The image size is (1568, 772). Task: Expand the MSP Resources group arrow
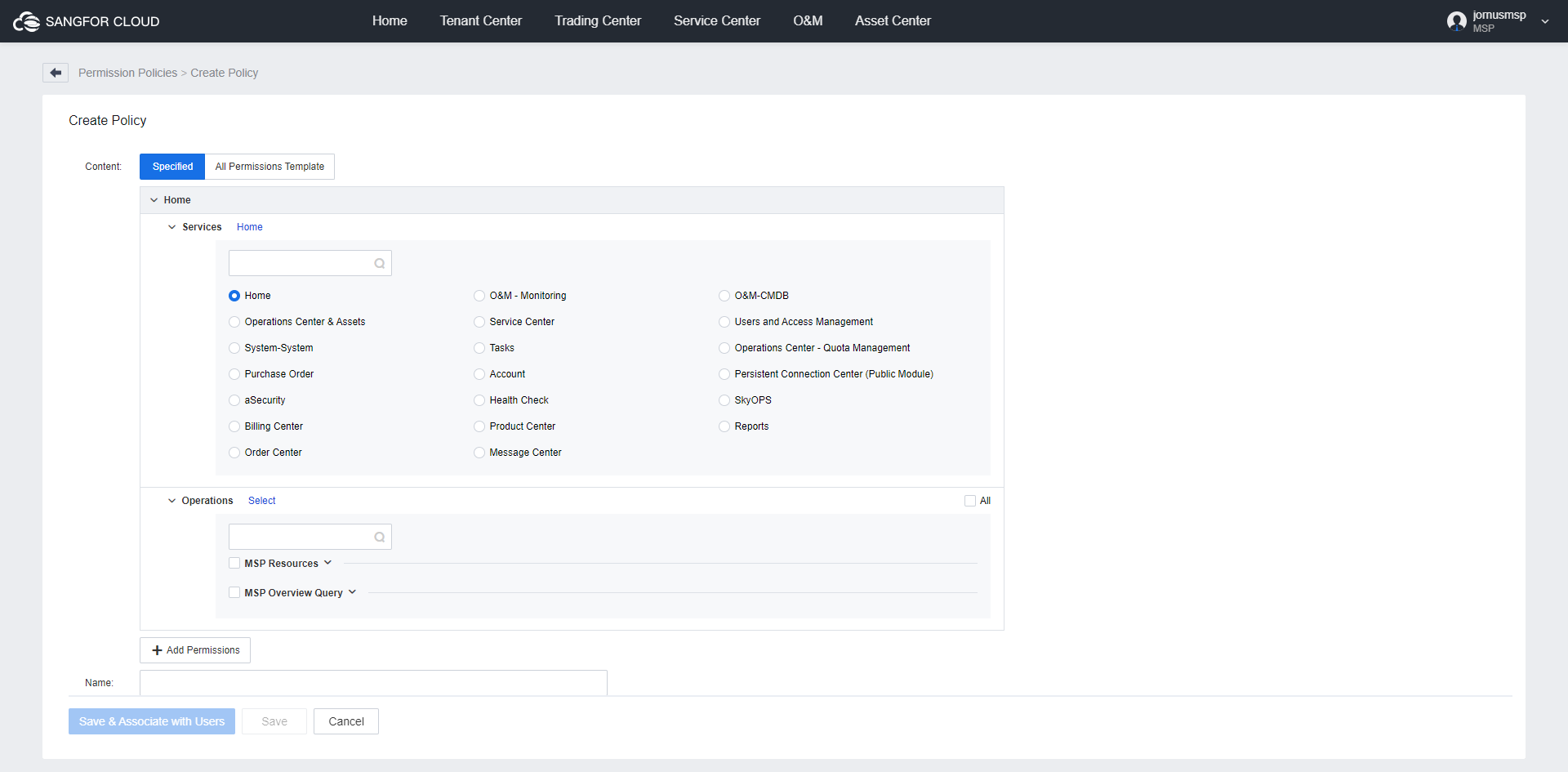(x=327, y=563)
